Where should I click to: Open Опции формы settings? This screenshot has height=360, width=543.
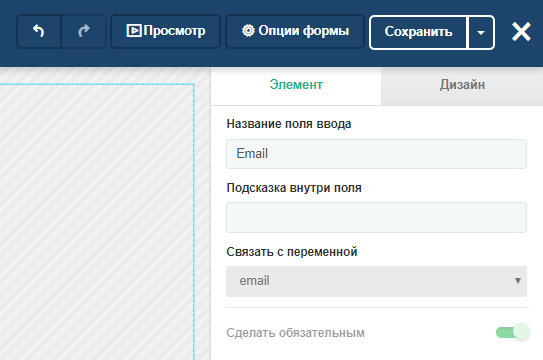coord(295,32)
